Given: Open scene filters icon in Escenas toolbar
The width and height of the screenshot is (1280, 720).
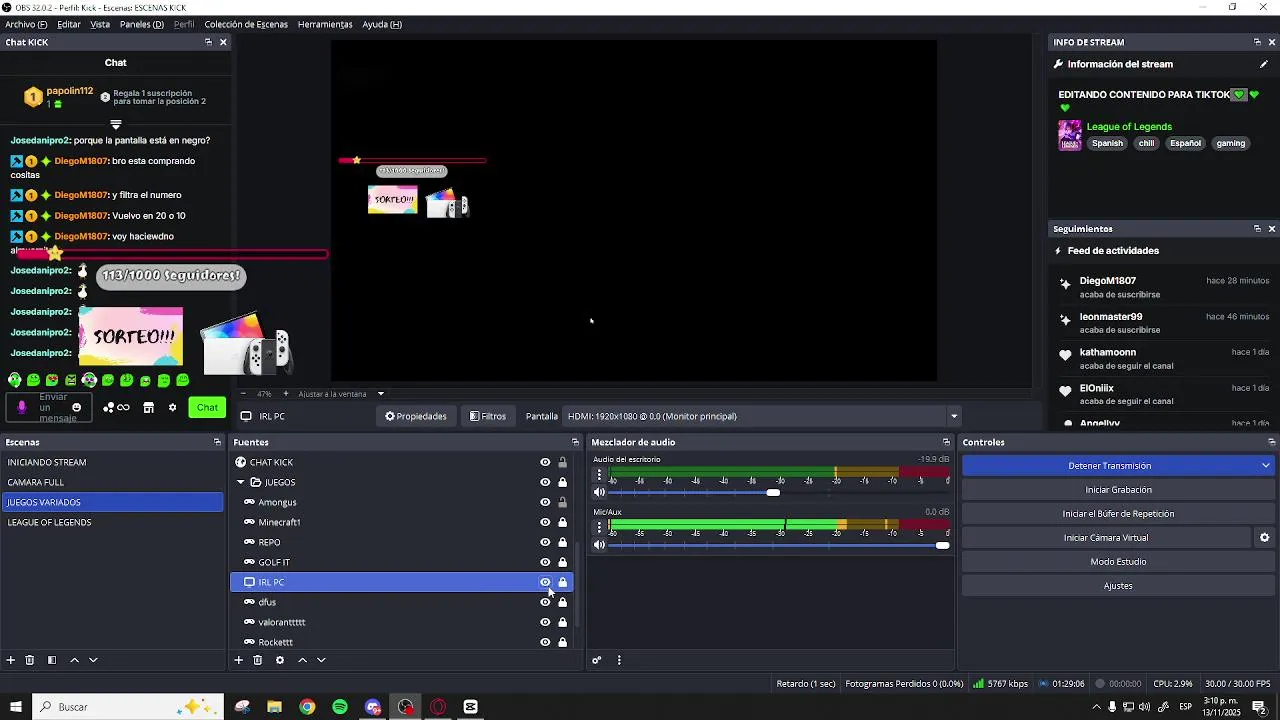Looking at the screenshot, I should point(52,660).
